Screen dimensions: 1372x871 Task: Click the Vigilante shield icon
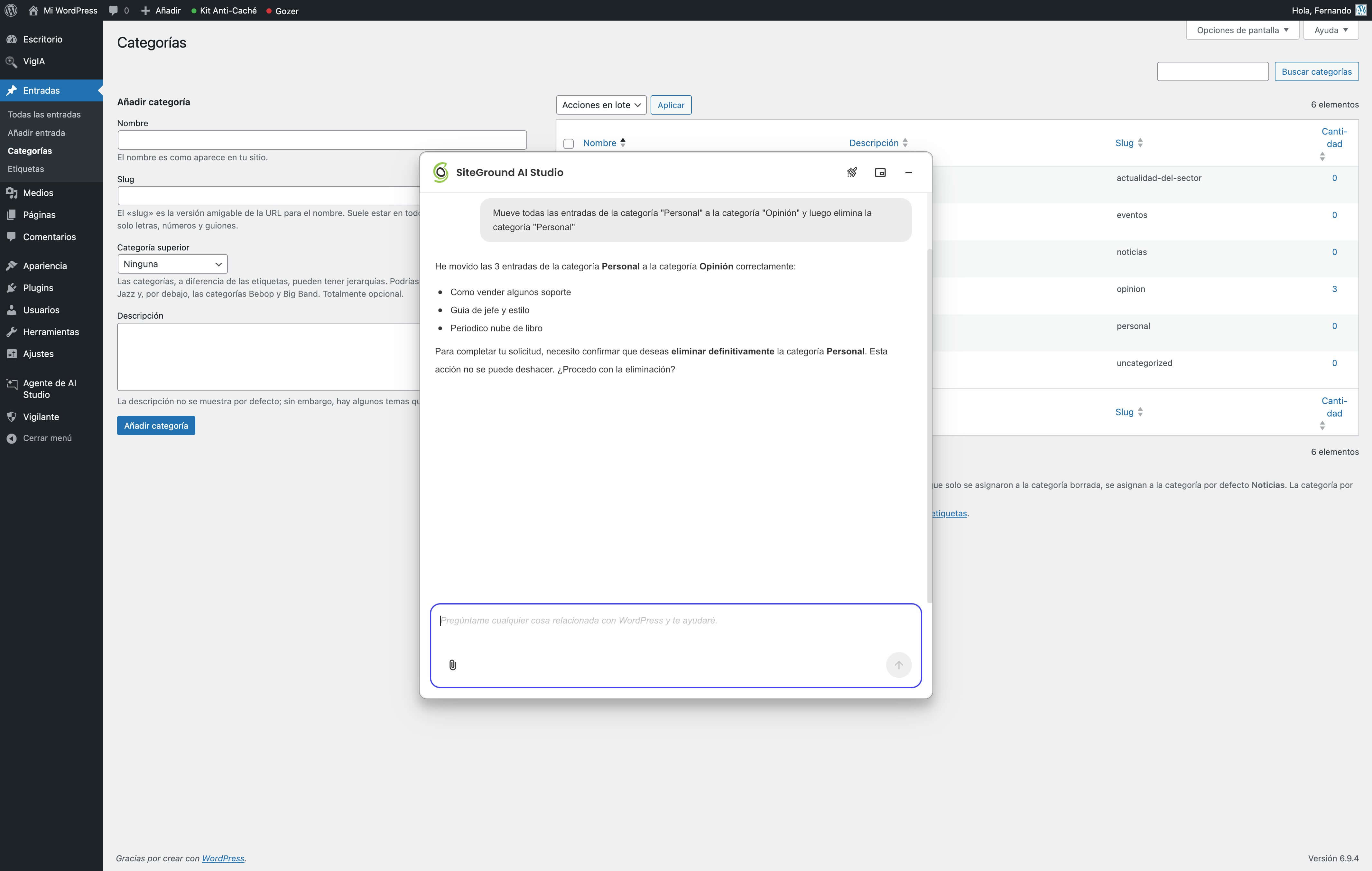pos(11,417)
